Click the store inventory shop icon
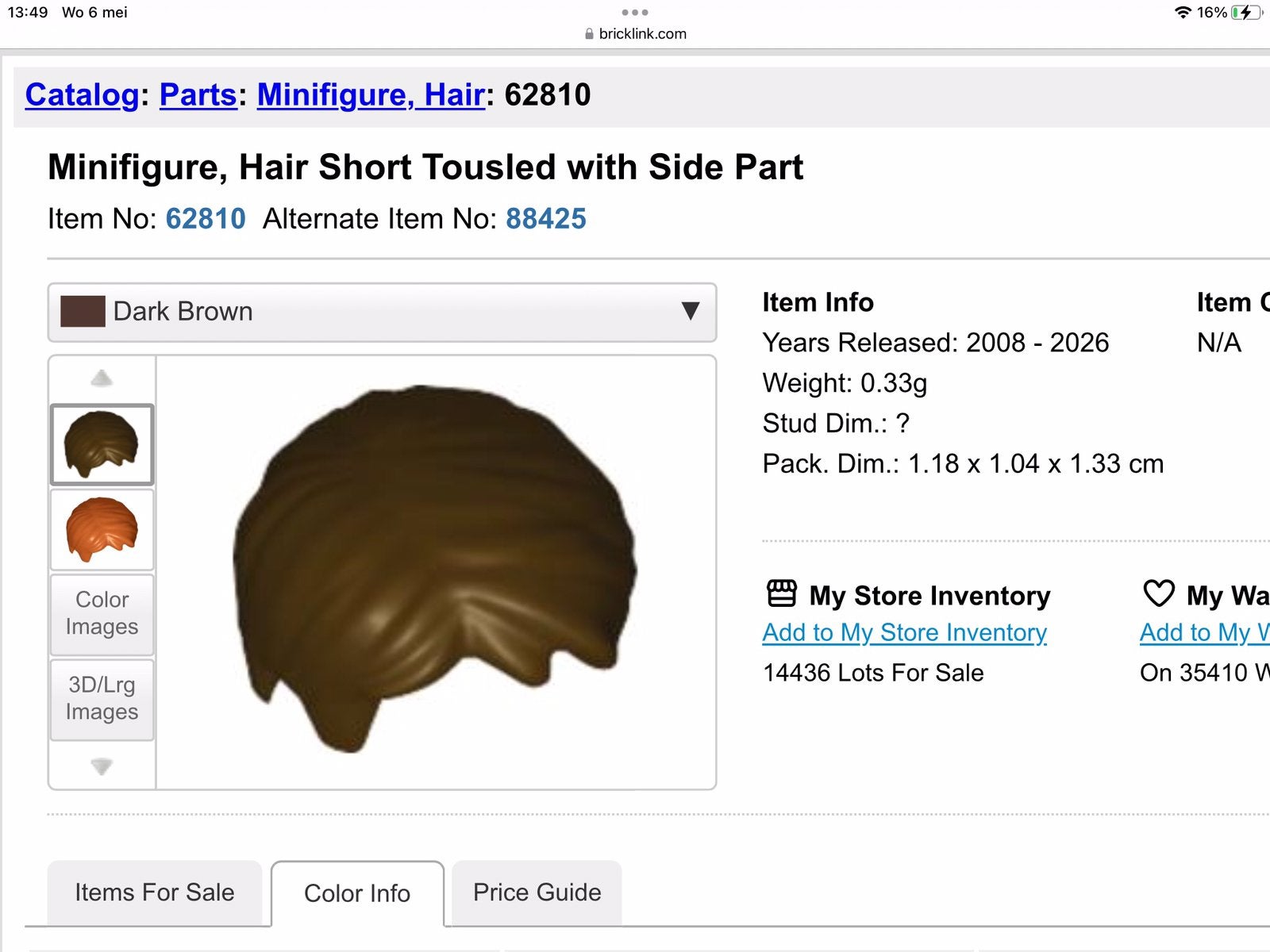 tap(782, 593)
